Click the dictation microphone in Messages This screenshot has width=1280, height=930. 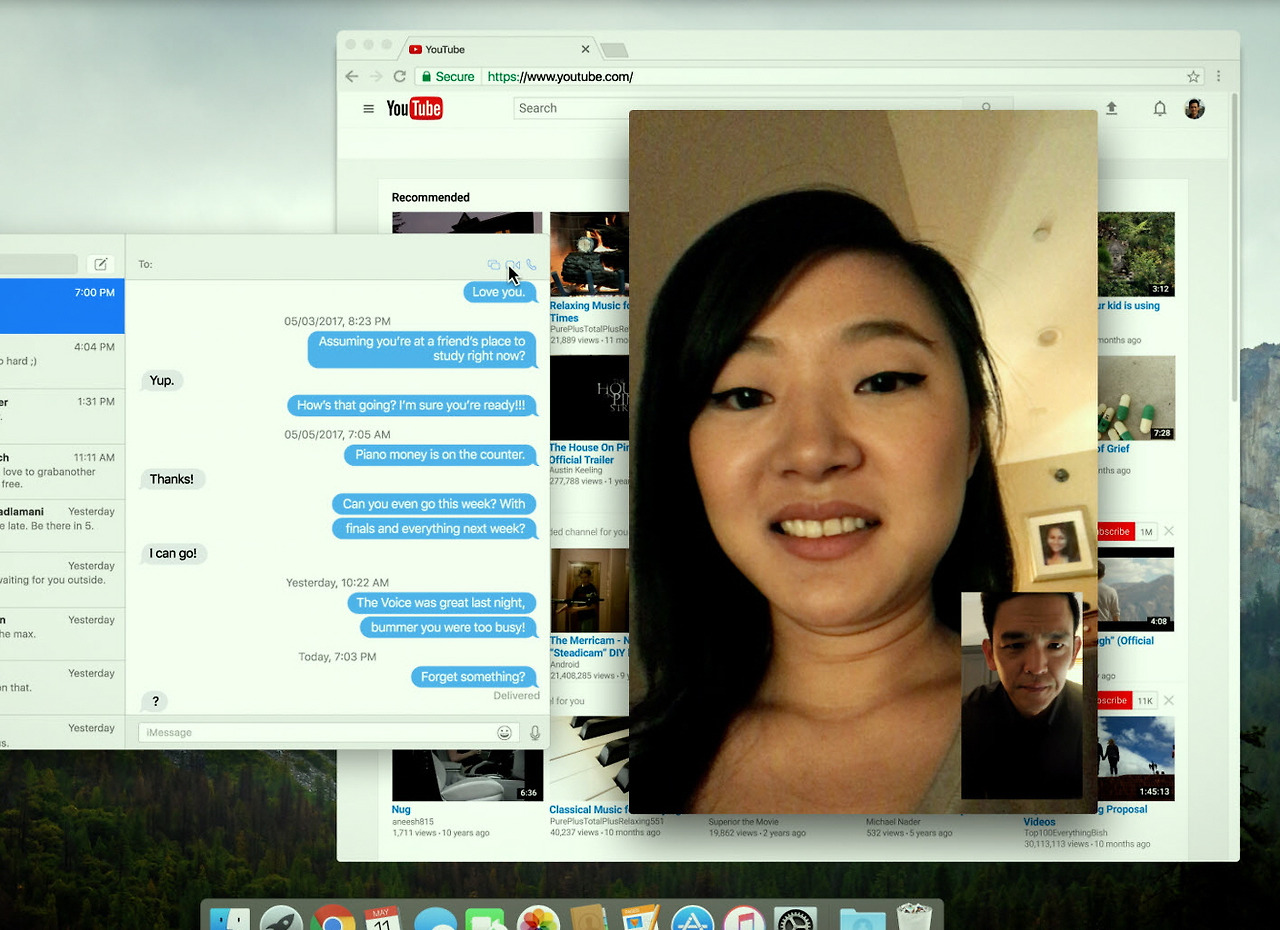point(535,733)
